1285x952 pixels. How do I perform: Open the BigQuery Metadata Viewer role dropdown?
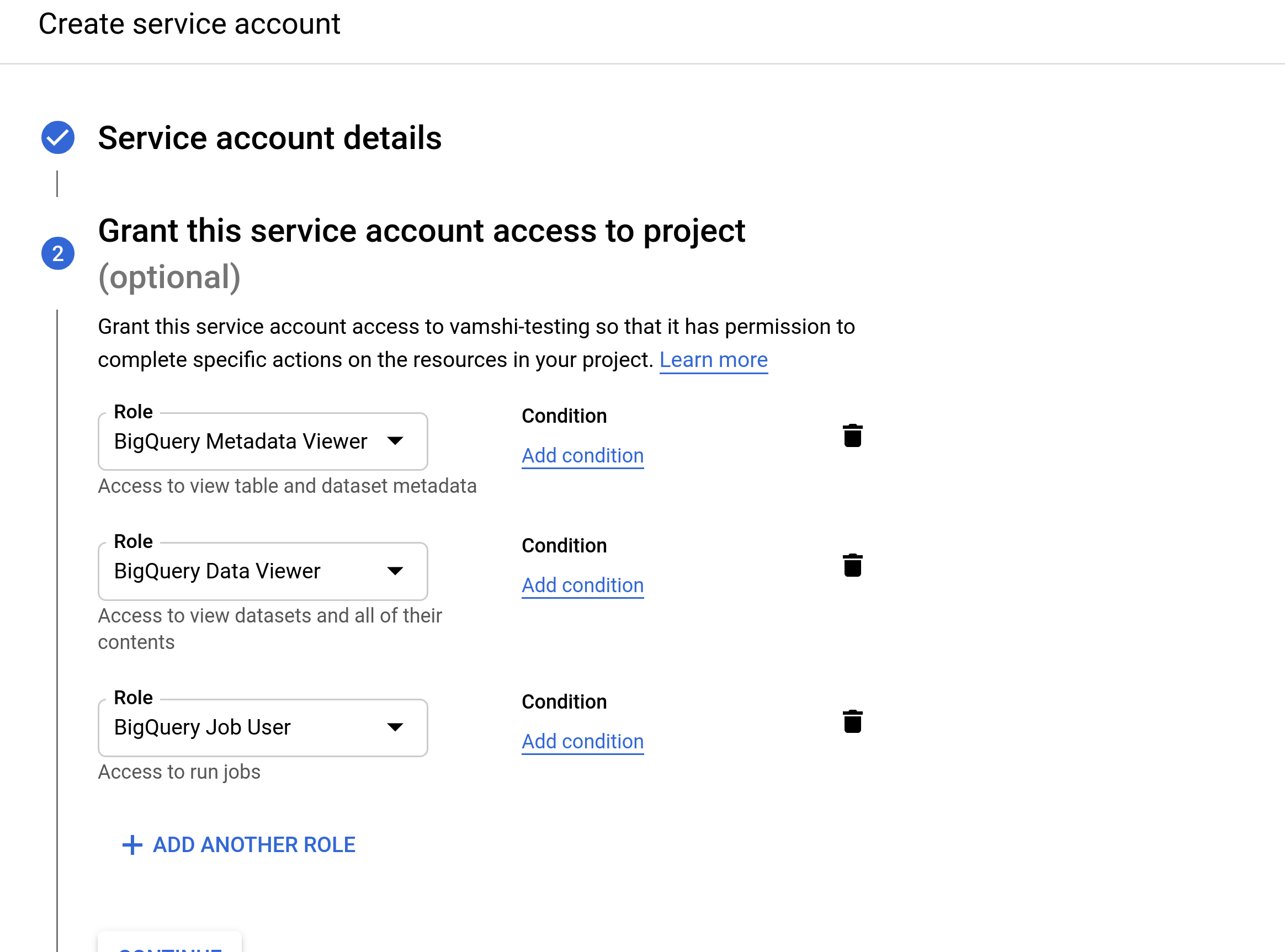tap(395, 442)
